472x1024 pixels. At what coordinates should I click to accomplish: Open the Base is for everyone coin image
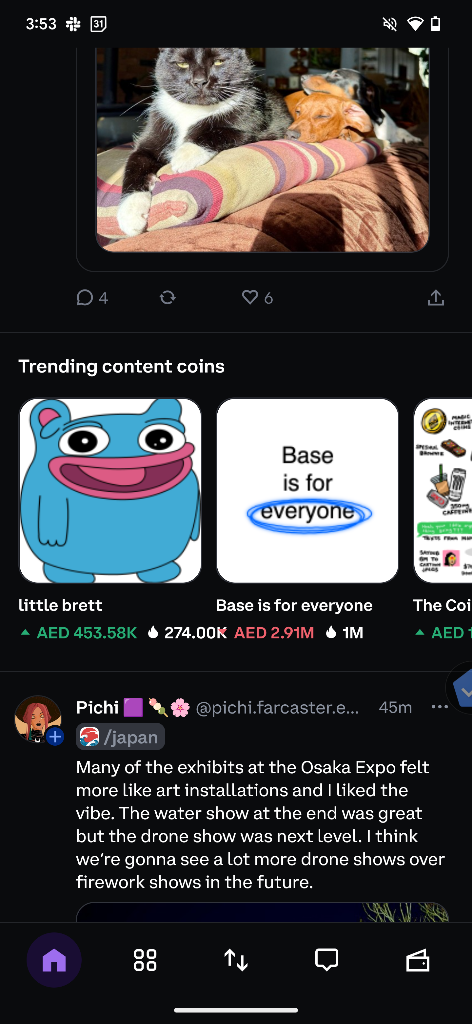click(x=307, y=490)
